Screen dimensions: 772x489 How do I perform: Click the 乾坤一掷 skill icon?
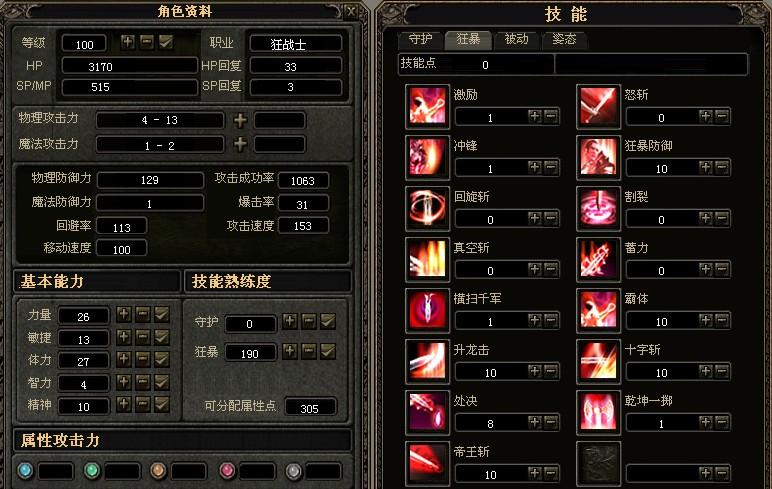(x=598, y=413)
